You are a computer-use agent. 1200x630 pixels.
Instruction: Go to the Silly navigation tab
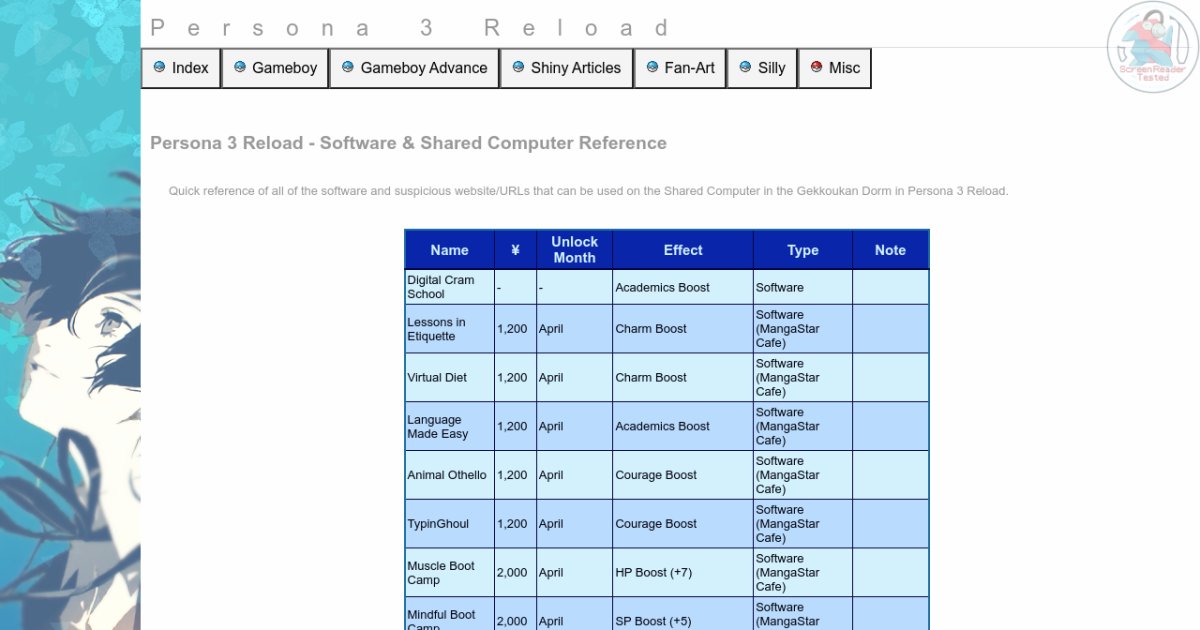(x=762, y=68)
